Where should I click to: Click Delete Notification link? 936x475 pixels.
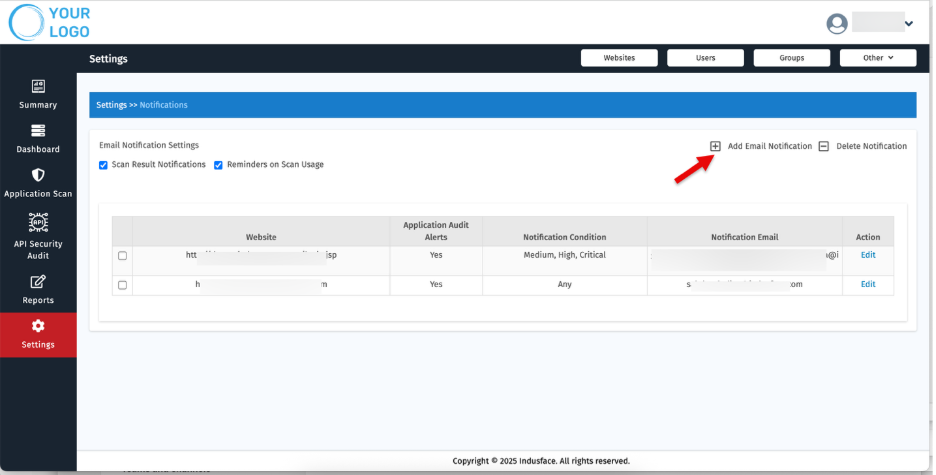[872, 146]
